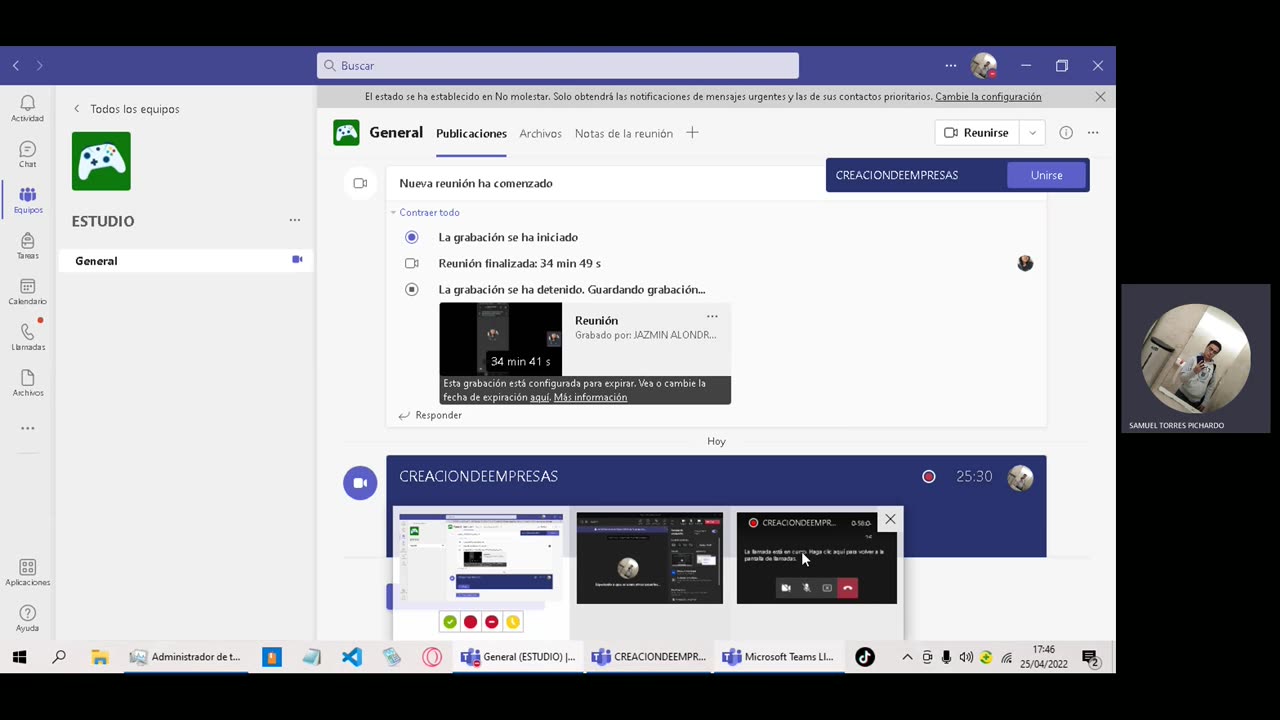The width and height of the screenshot is (1280, 720).
Task: Toggle camera in the call preview thumbnail
Action: coord(786,588)
